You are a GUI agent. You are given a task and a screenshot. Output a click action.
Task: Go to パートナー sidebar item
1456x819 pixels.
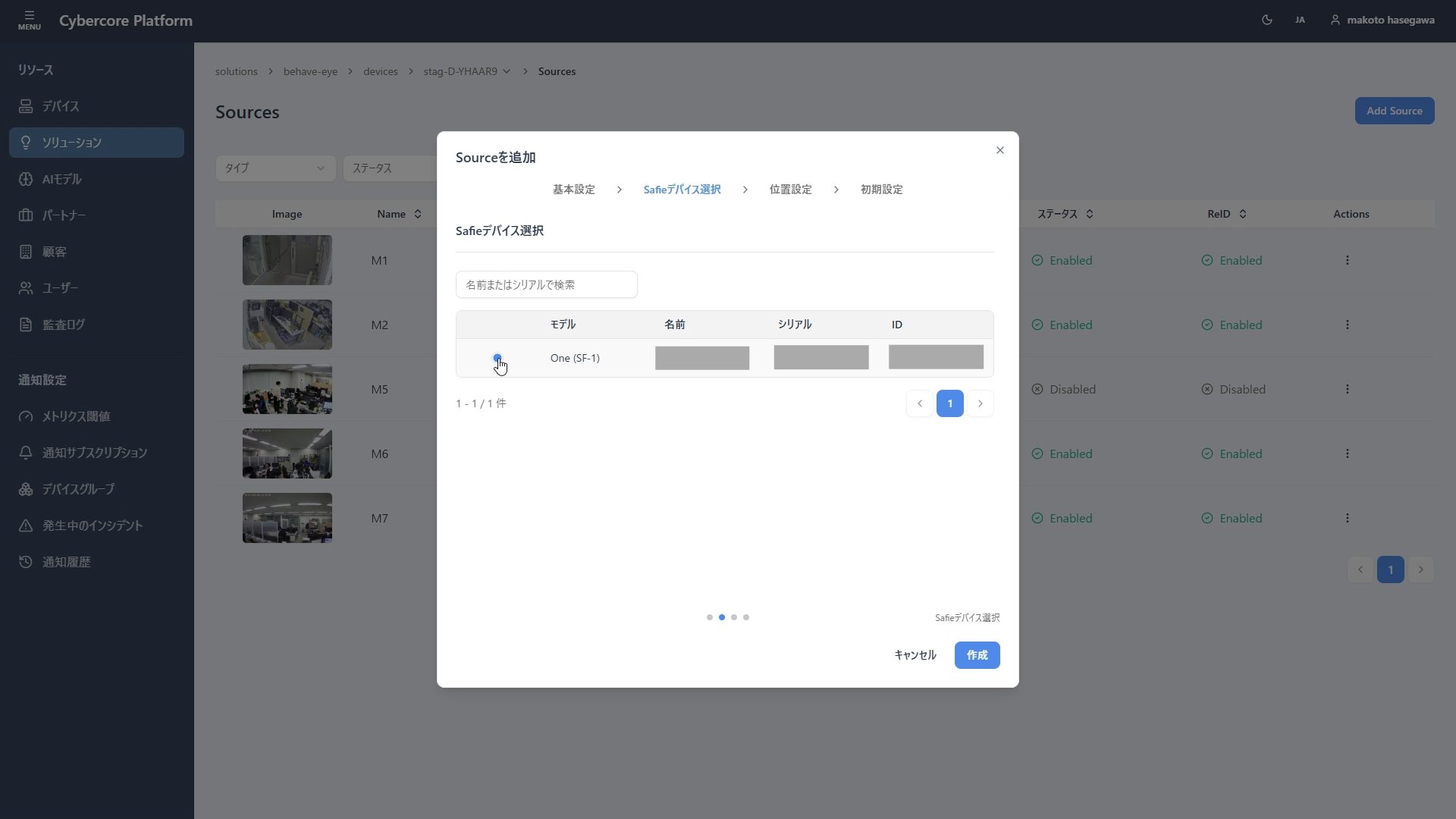coord(96,215)
